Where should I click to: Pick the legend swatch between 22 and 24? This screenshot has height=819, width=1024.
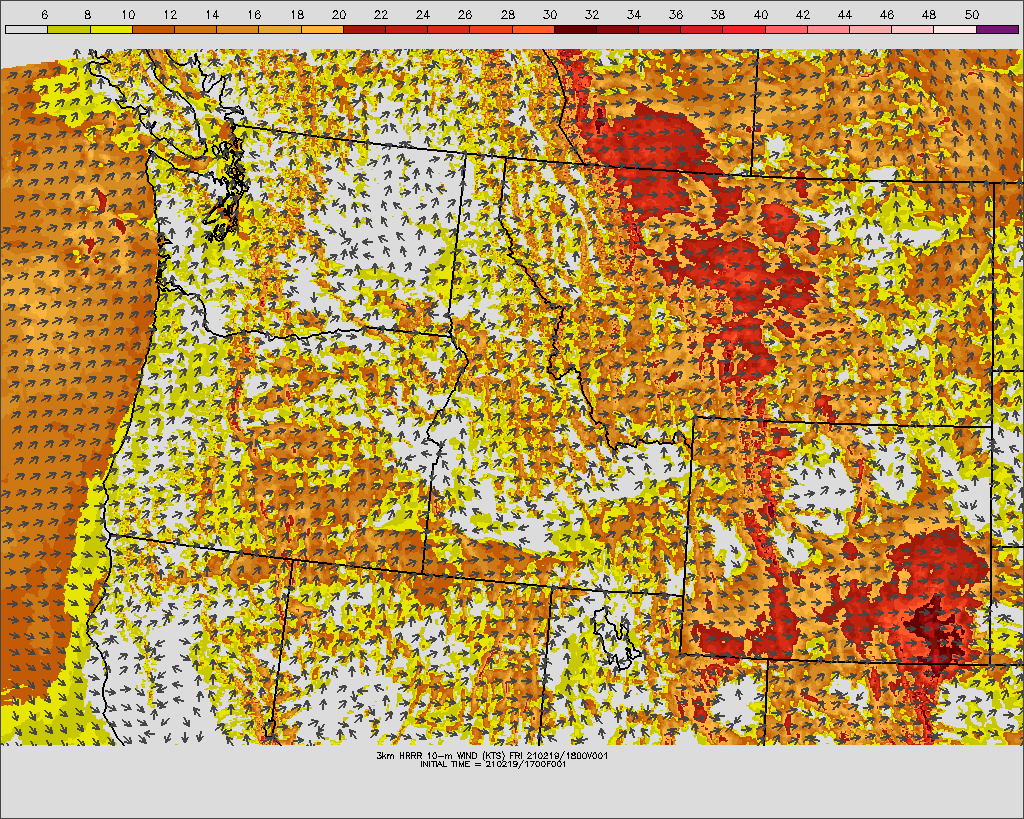(406, 29)
